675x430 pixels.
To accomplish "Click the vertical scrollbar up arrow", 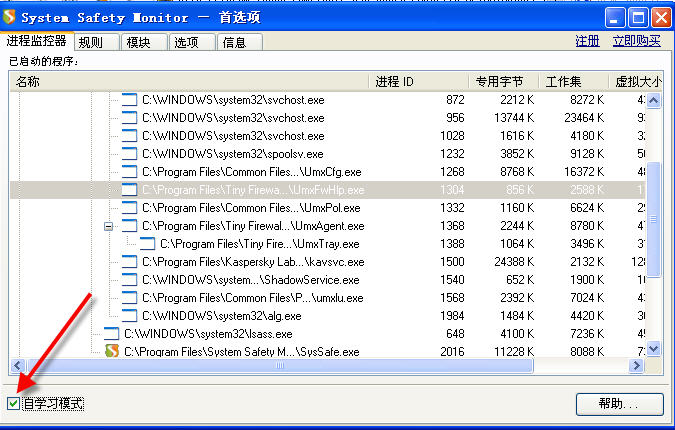I will [653, 101].
